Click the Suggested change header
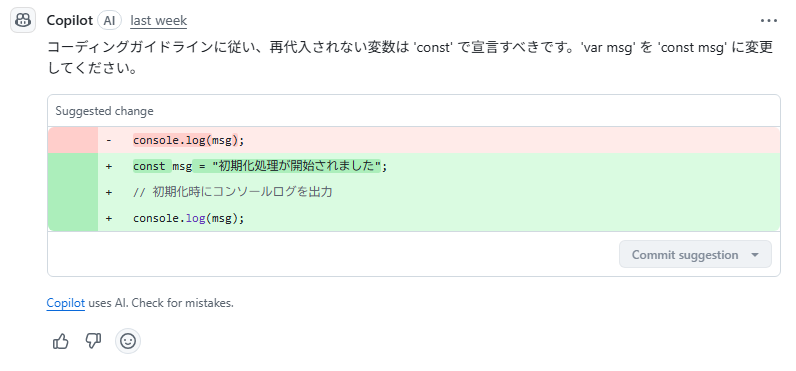Screen dimensions: 796x371 click(105, 111)
